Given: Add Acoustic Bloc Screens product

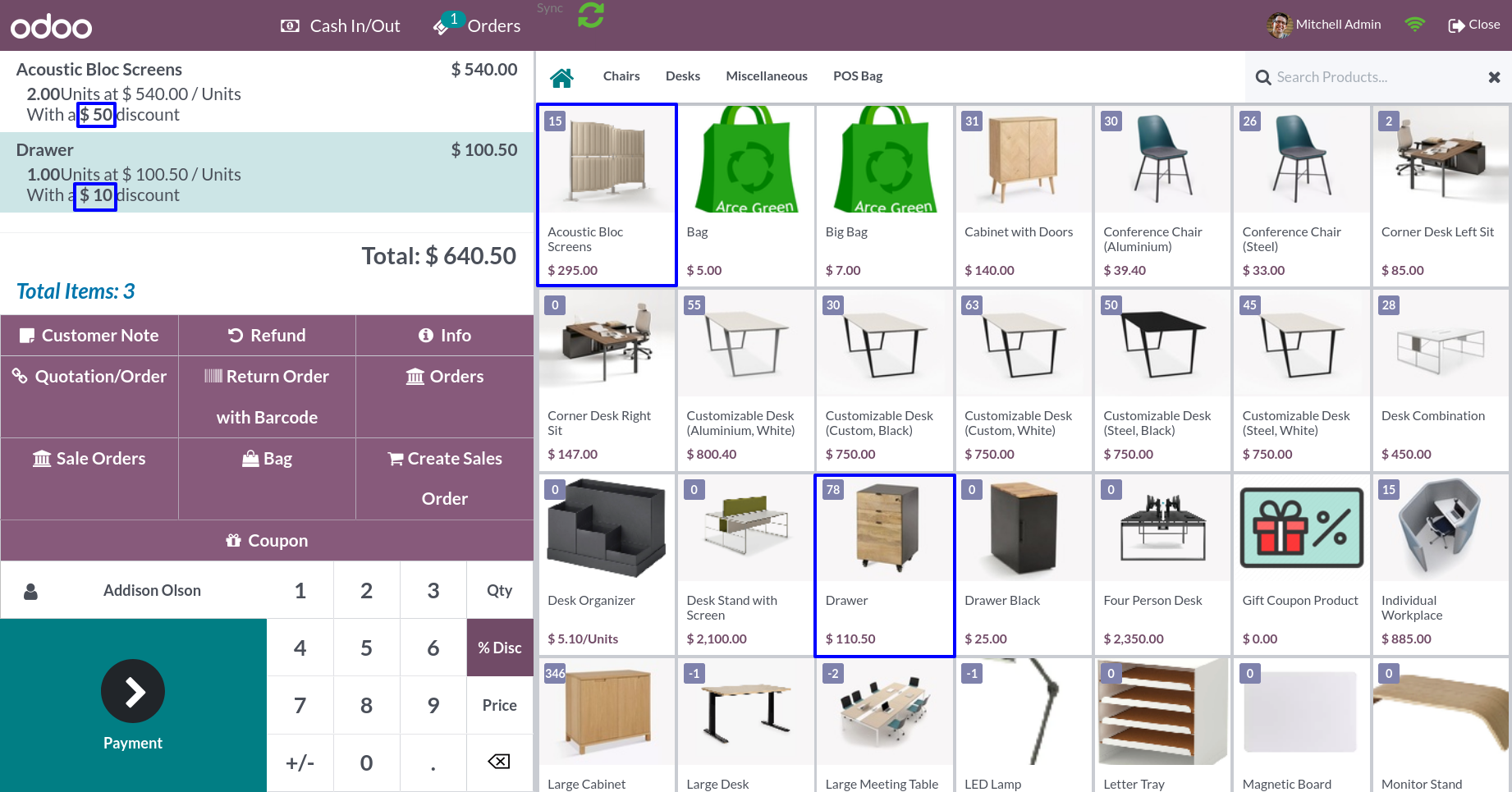Looking at the screenshot, I should pyautogui.click(x=607, y=195).
